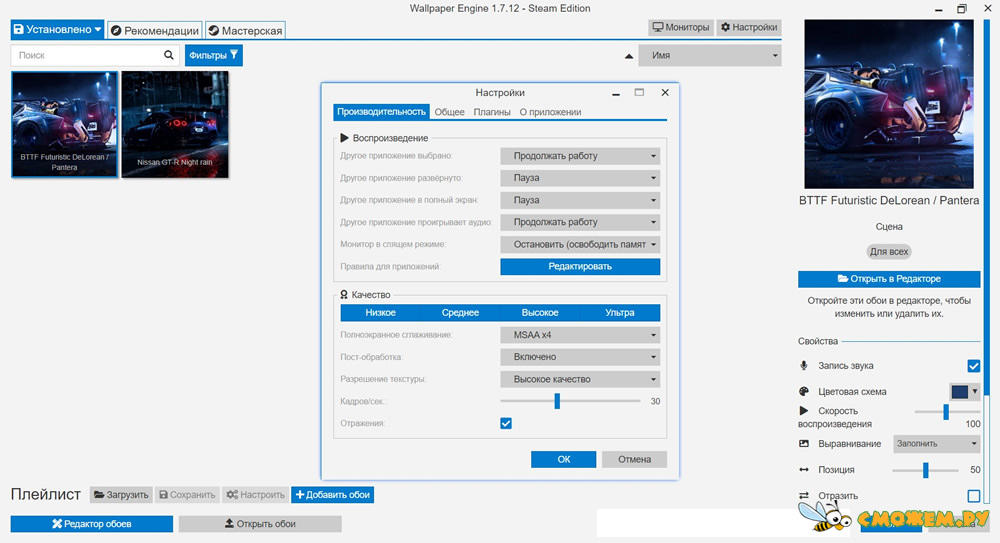Click the Рекомендации compass tab
The height and width of the screenshot is (543, 1000).
point(154,31)
